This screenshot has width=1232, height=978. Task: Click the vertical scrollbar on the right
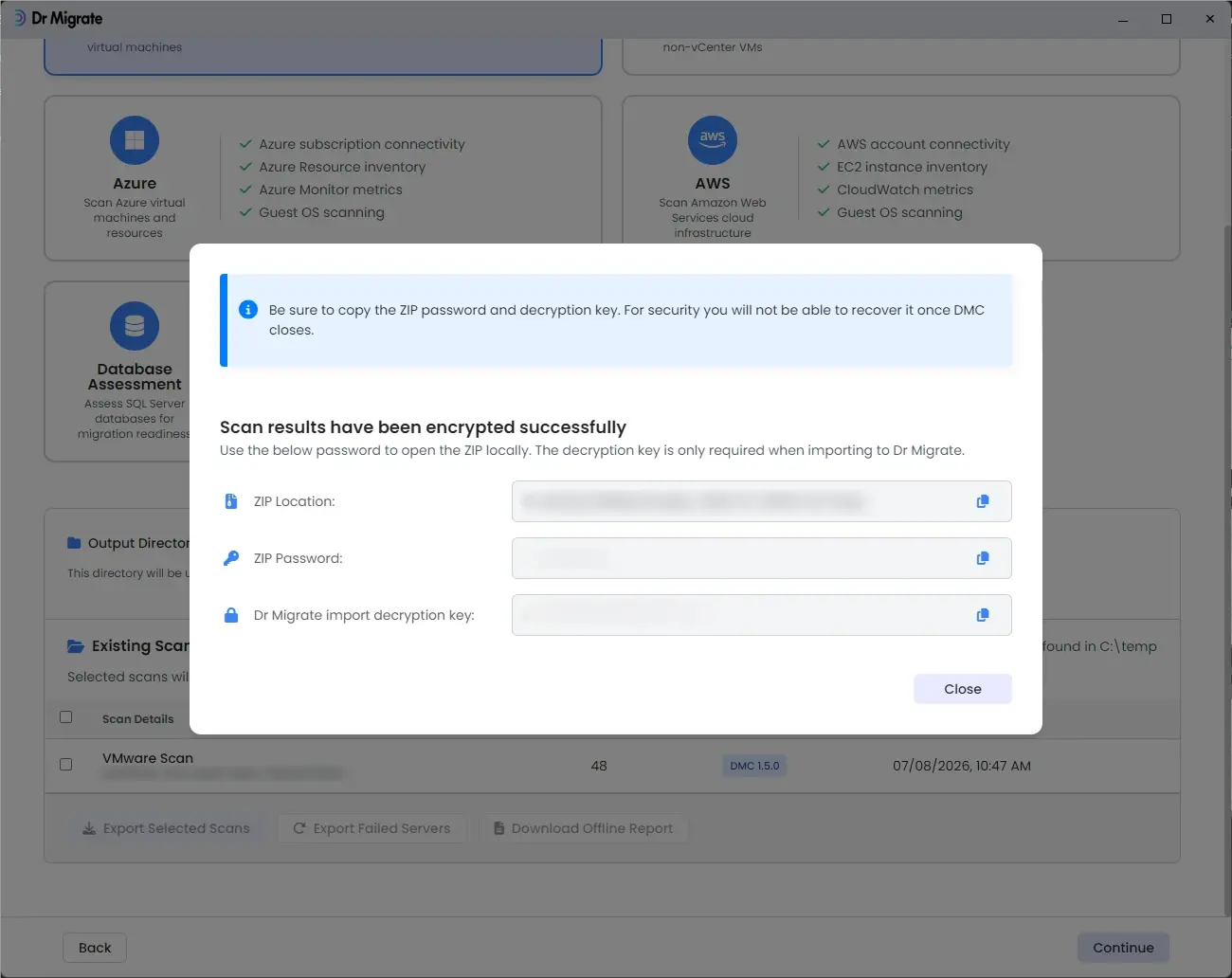point(1227,569)
